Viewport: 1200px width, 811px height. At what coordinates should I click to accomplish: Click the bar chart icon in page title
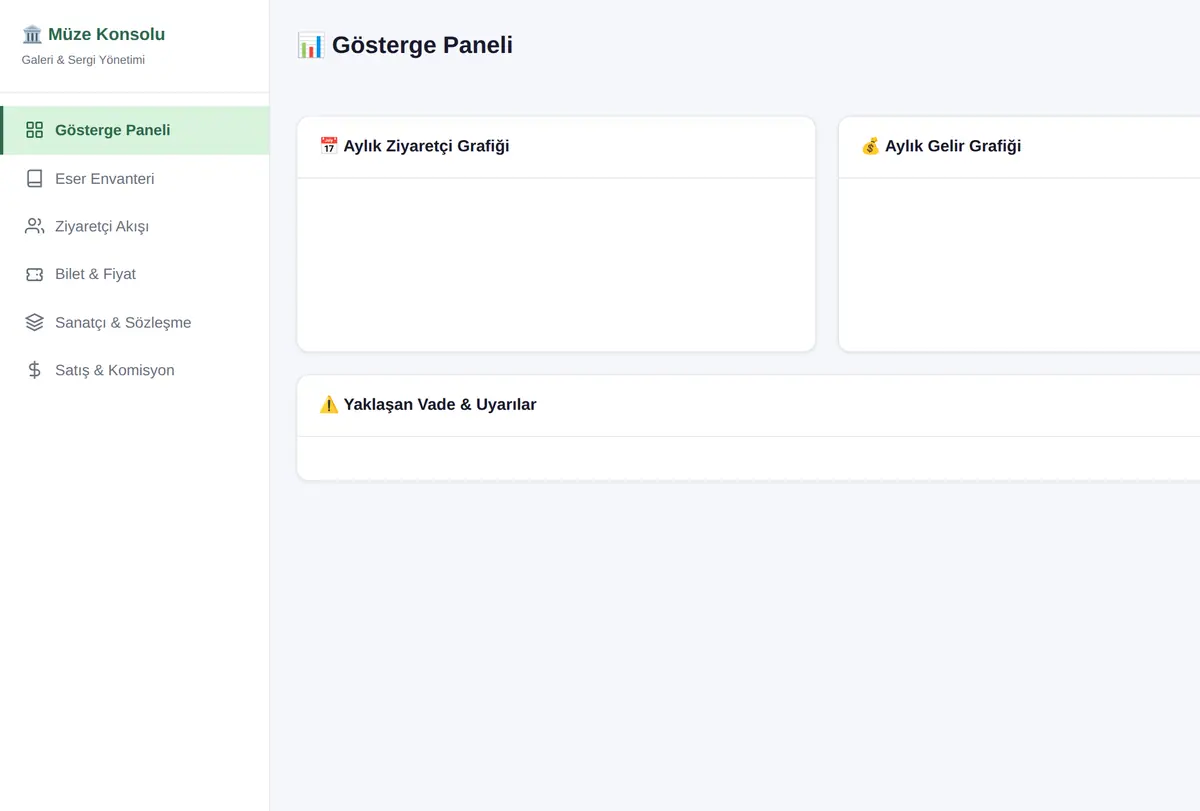coord(311,45)
